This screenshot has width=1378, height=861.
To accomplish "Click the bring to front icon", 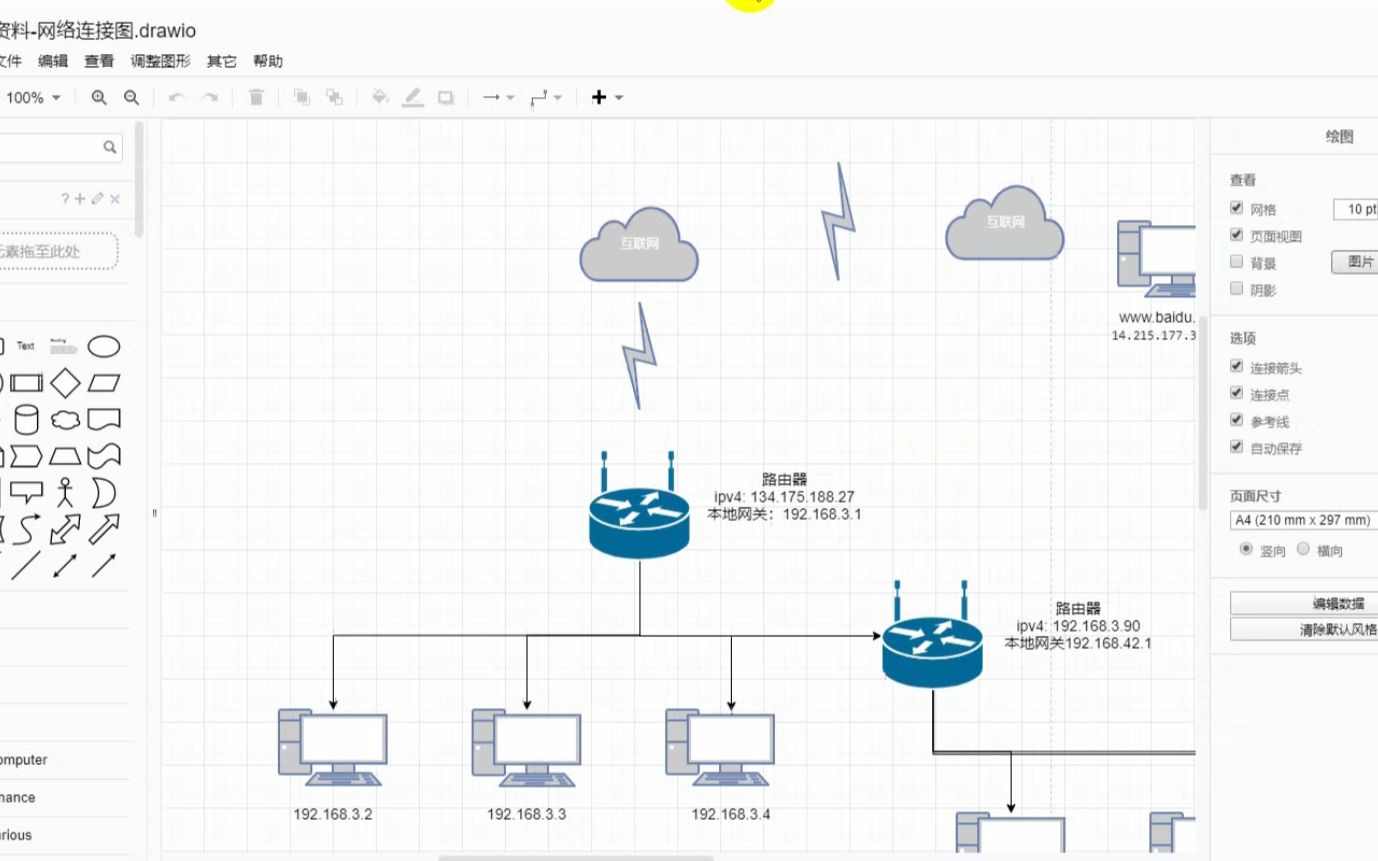I will pos(302,97).
